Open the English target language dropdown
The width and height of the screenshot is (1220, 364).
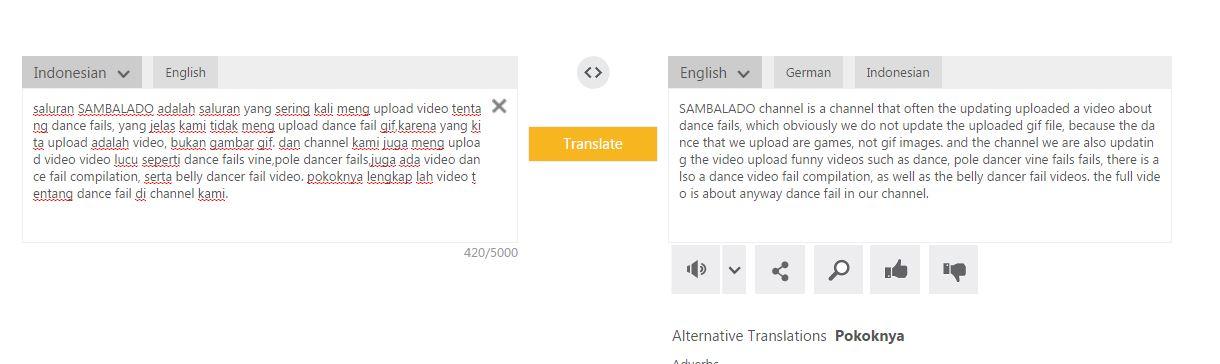coord(715,72)
